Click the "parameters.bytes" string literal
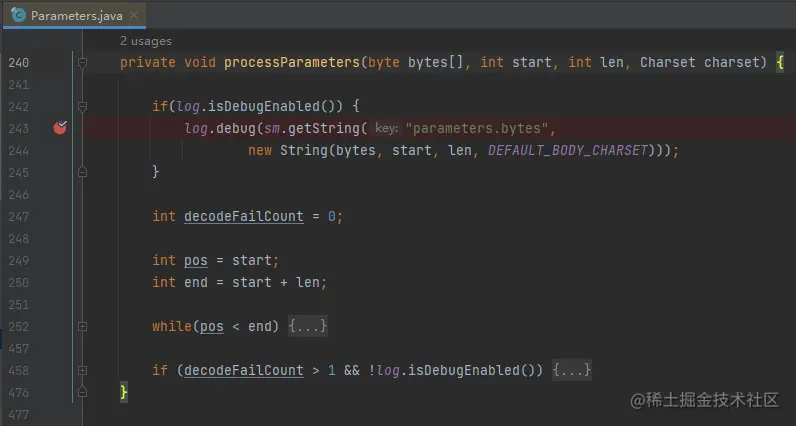The width and height of the screenshot is (796, 426). 477,128
